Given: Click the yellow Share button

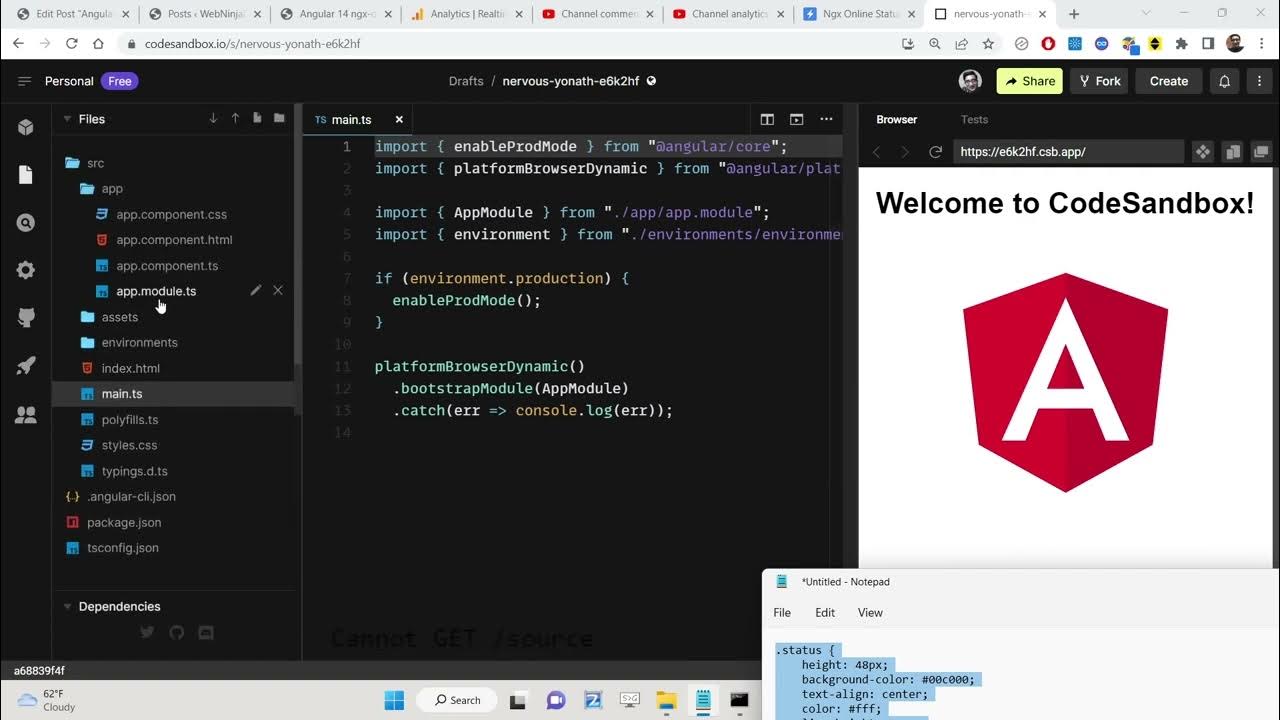Looking at the screenshot, I should (x=1029, y=81).
